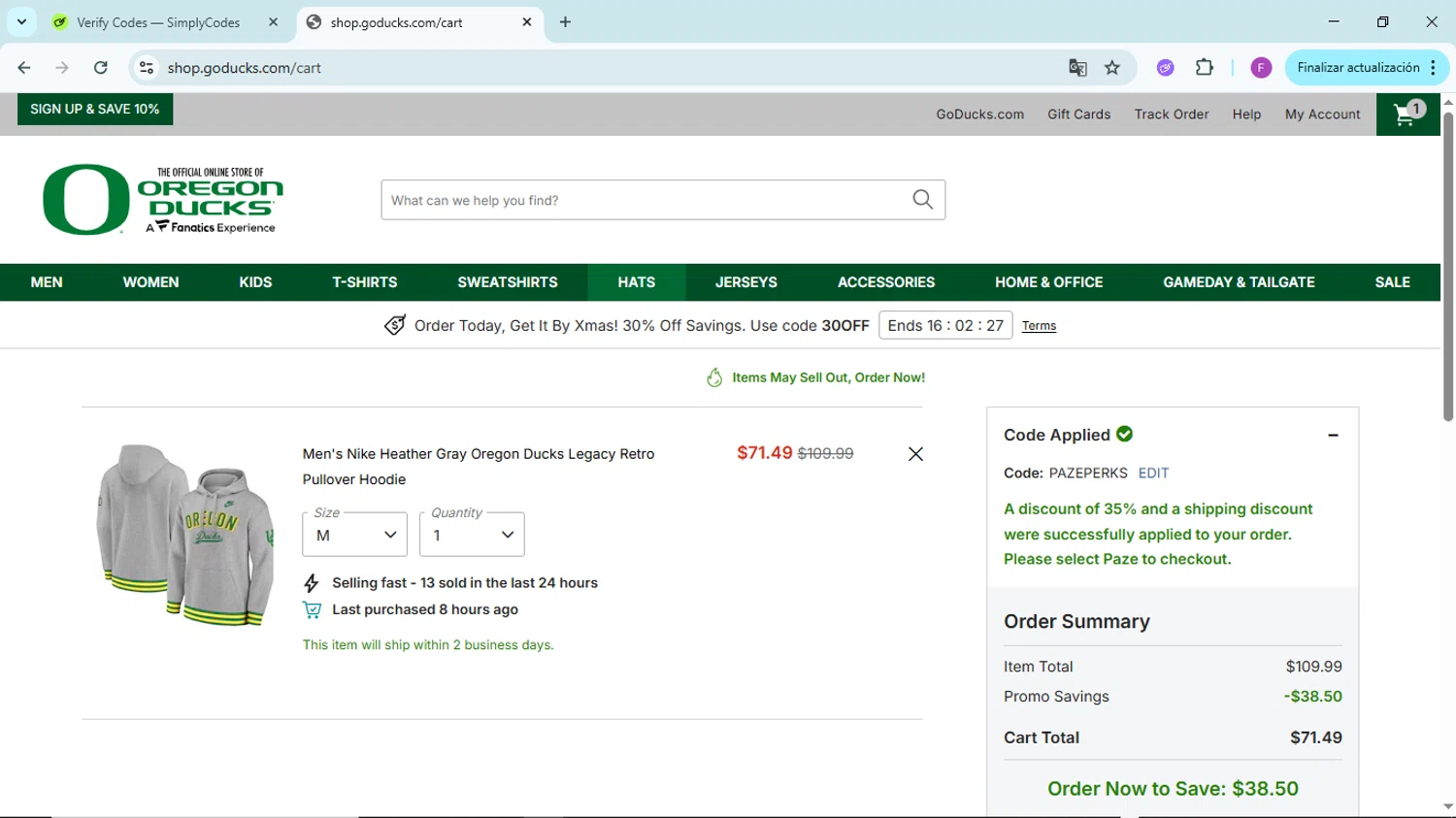The width and height of the screenshot is (1456, 818).
Task: Click the translate page icon
Action: pyautogui.click(x=1077, y=68)
